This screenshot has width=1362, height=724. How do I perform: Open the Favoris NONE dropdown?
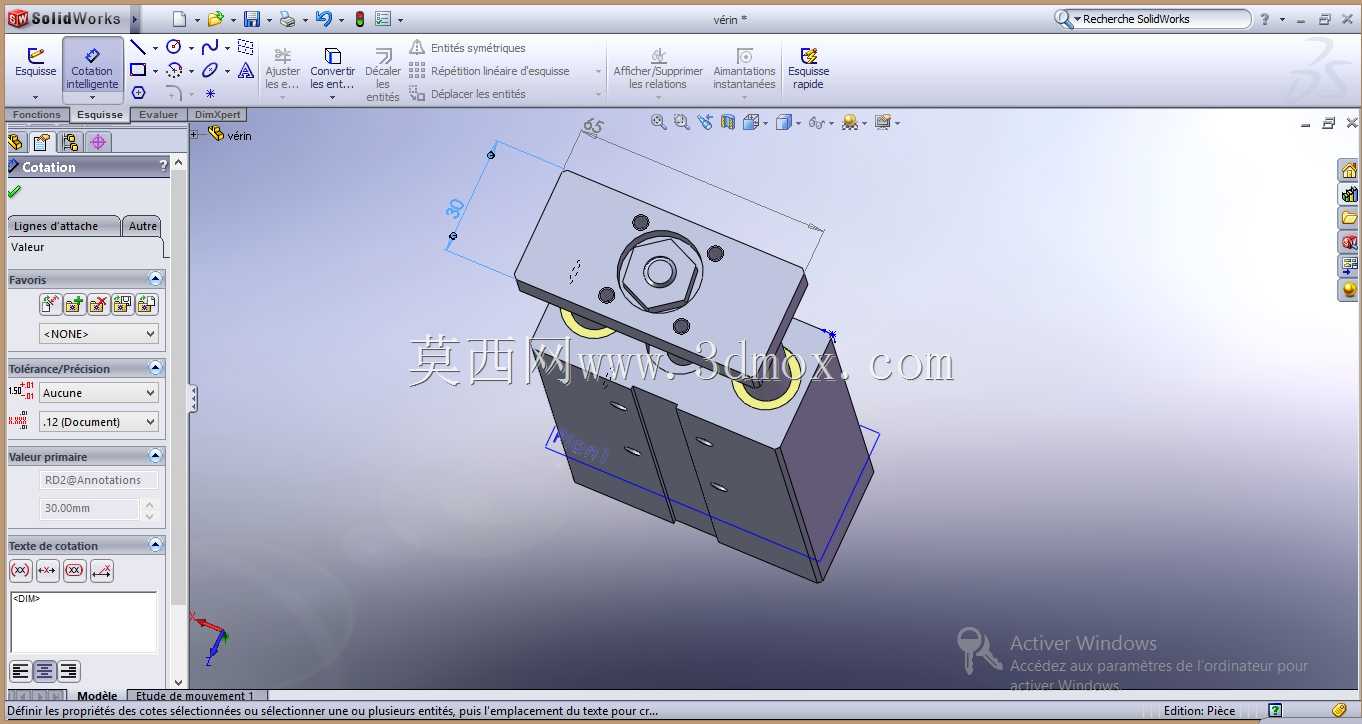pos(99,334)
